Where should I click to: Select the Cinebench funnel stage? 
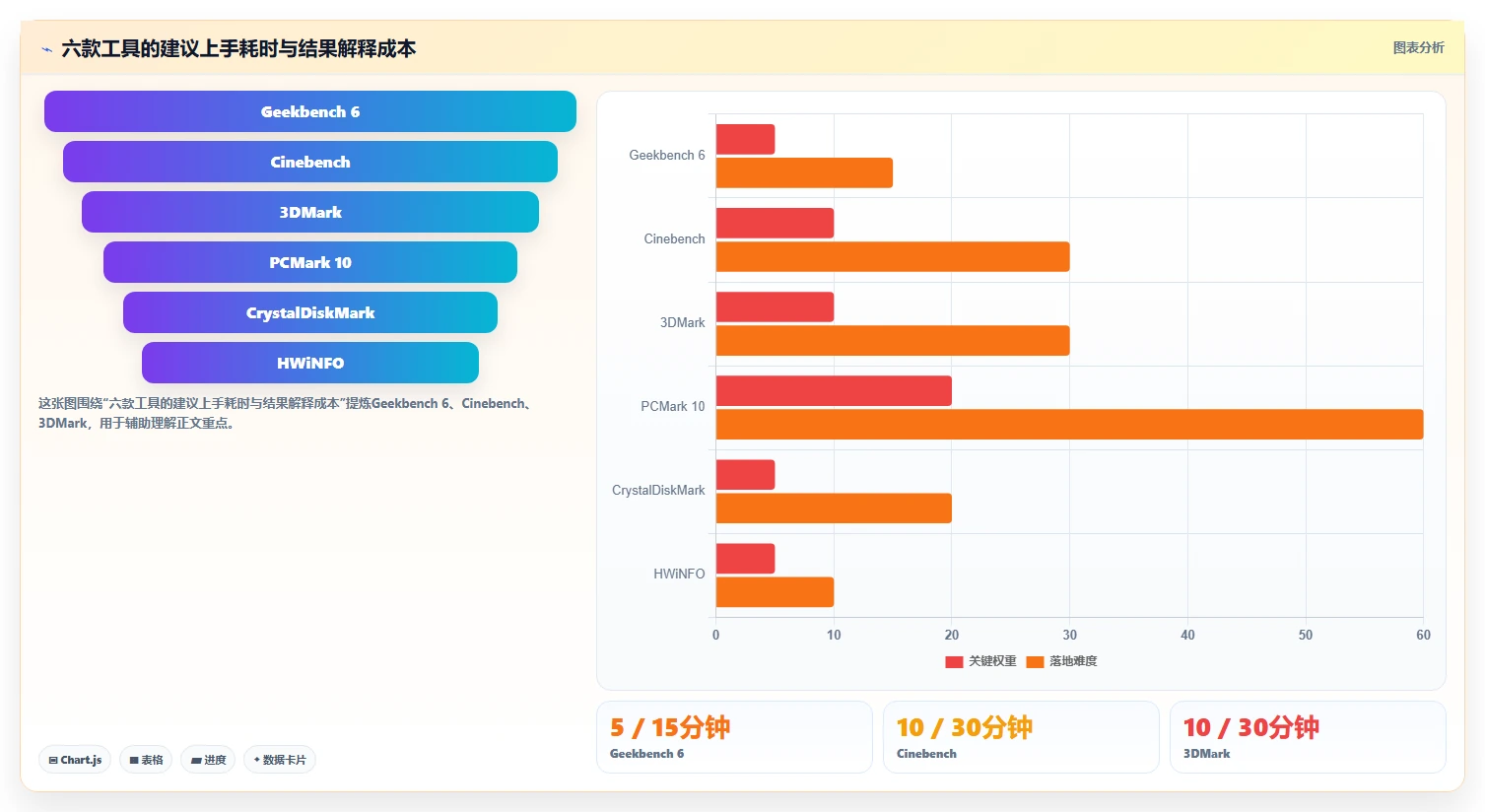tap(310, 162)
